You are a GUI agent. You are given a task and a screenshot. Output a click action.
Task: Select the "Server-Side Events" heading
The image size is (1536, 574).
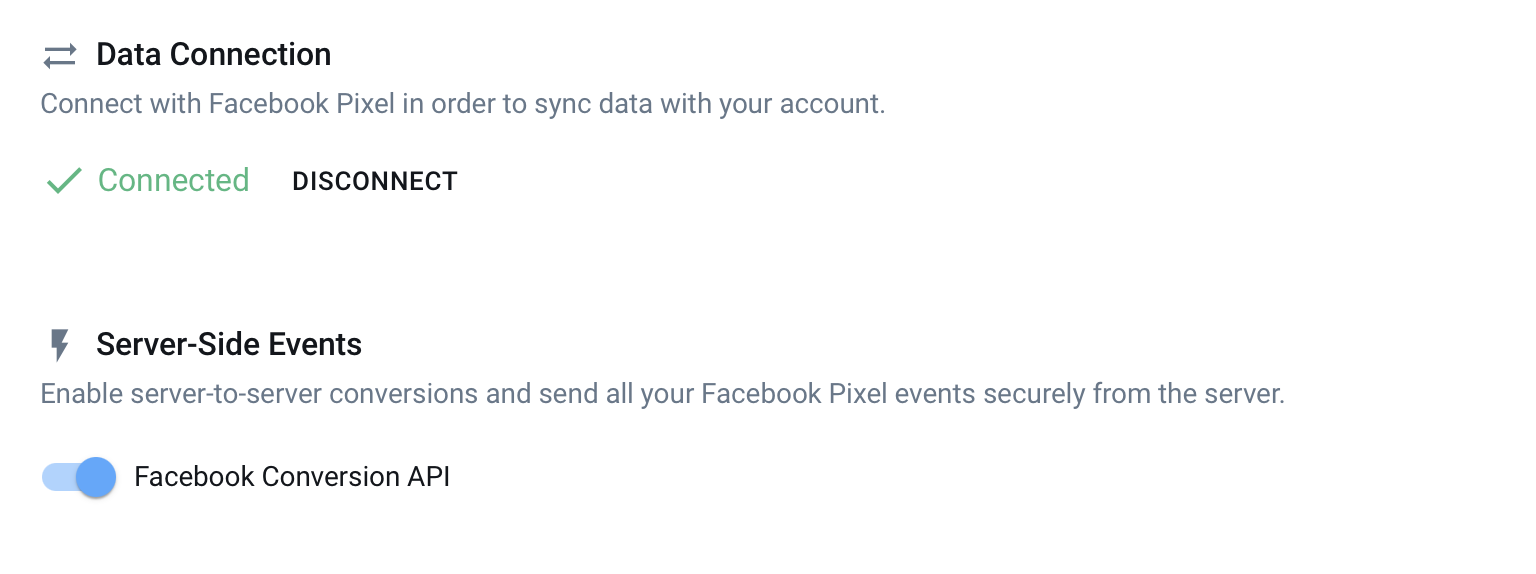229,345
